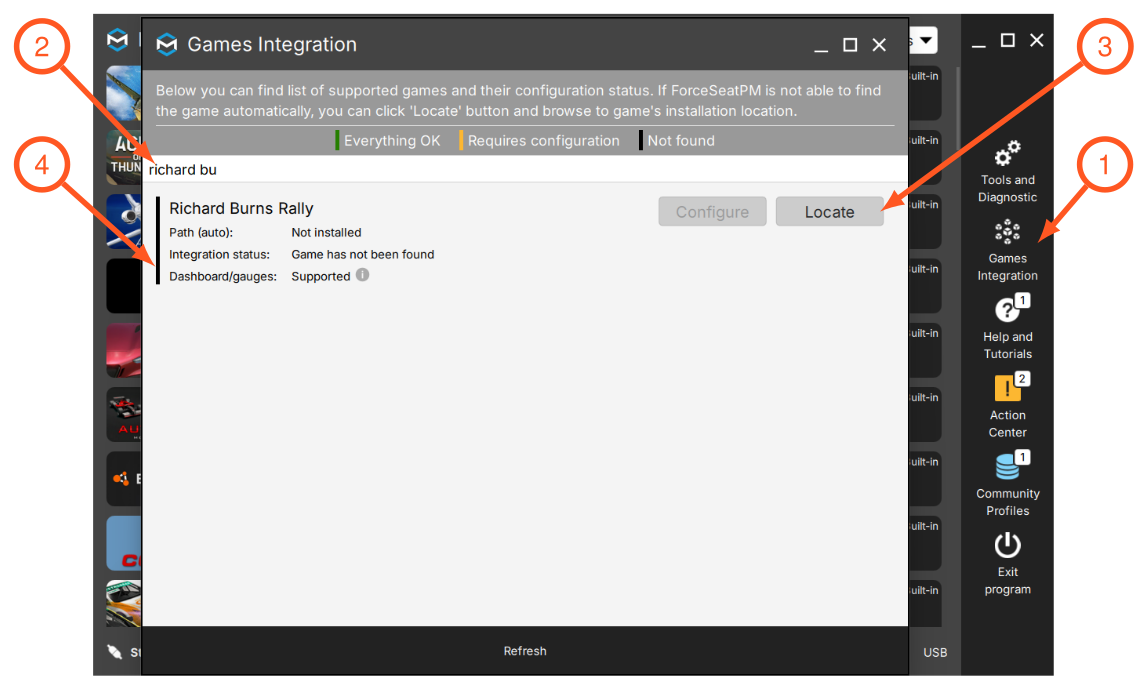Open Help and Tutorials question icon
The width and height of the screenshot is (1148, 690).
click(1009, 309)
